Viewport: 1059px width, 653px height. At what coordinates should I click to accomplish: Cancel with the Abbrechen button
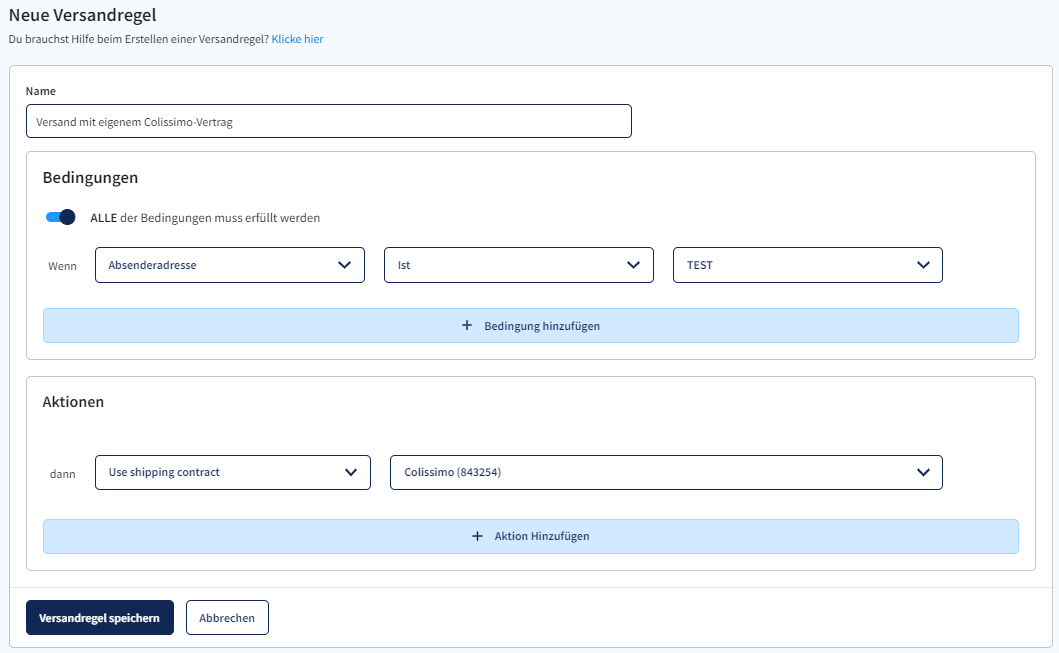pyautogui.click(x=227, y=618)
